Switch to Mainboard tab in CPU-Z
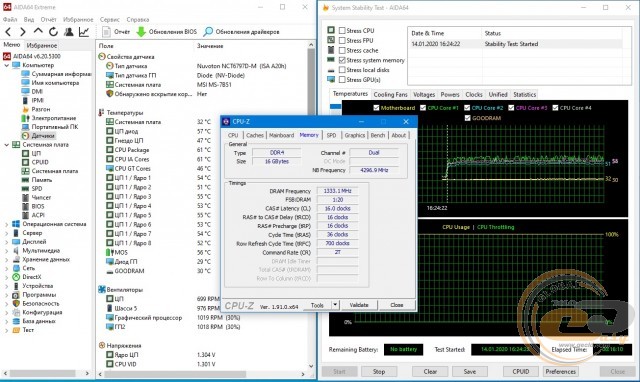This screenshot has height=382, width=640. click(281, 135)
